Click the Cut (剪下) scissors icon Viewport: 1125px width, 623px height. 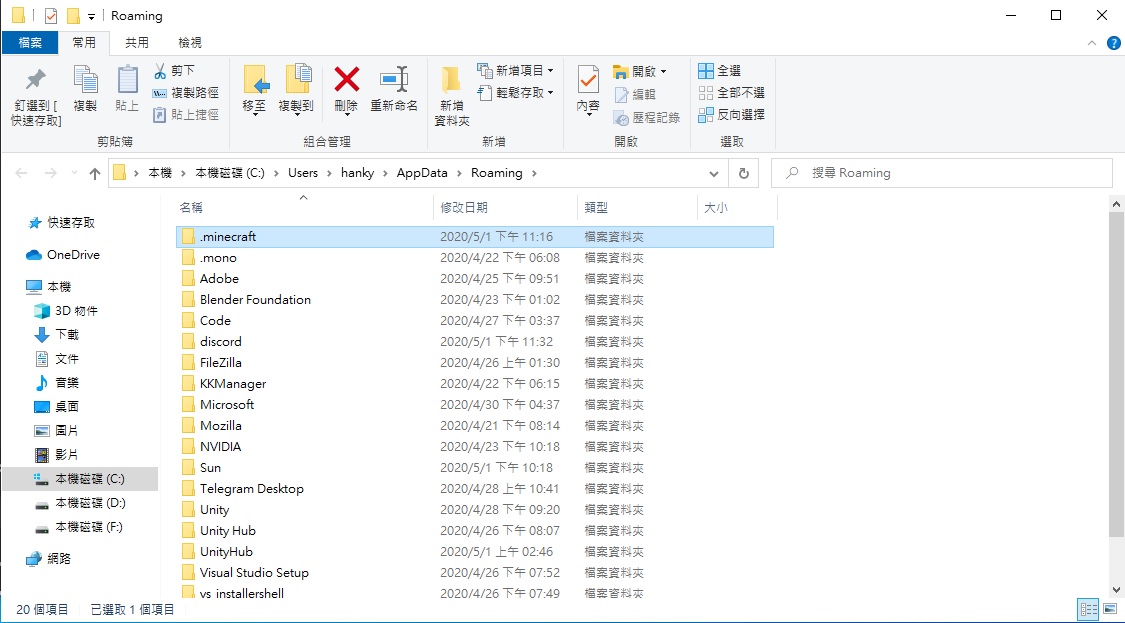click(160, 71)
